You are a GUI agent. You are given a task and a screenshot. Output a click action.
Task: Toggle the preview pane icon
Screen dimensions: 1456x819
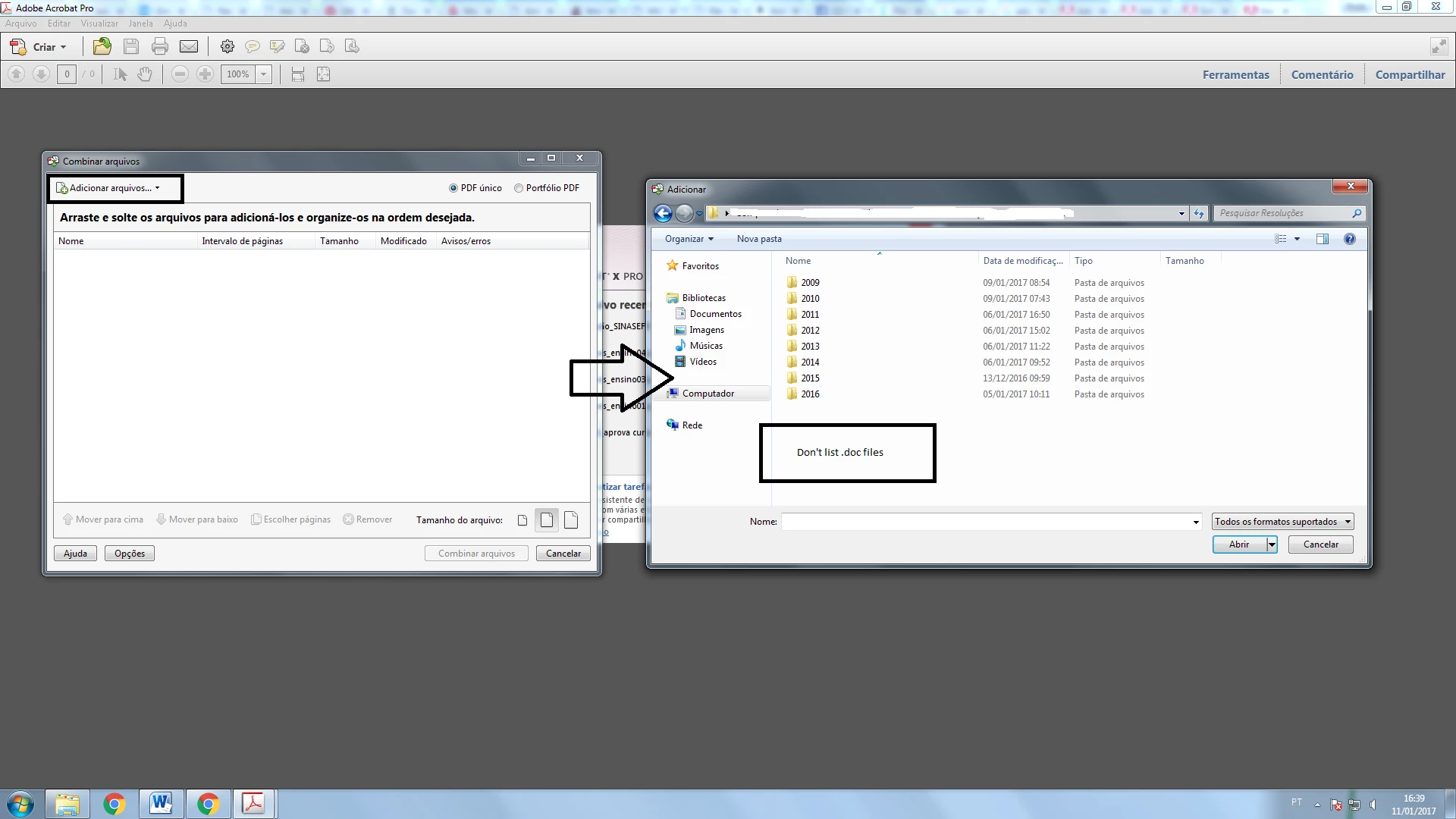coord(1323,239)
